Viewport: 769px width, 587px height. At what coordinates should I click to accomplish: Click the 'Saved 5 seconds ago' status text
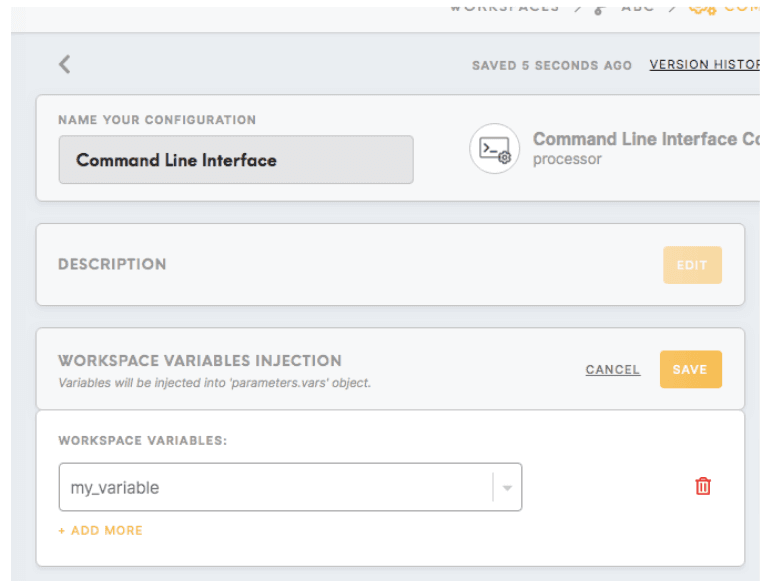tap(552, 65)
